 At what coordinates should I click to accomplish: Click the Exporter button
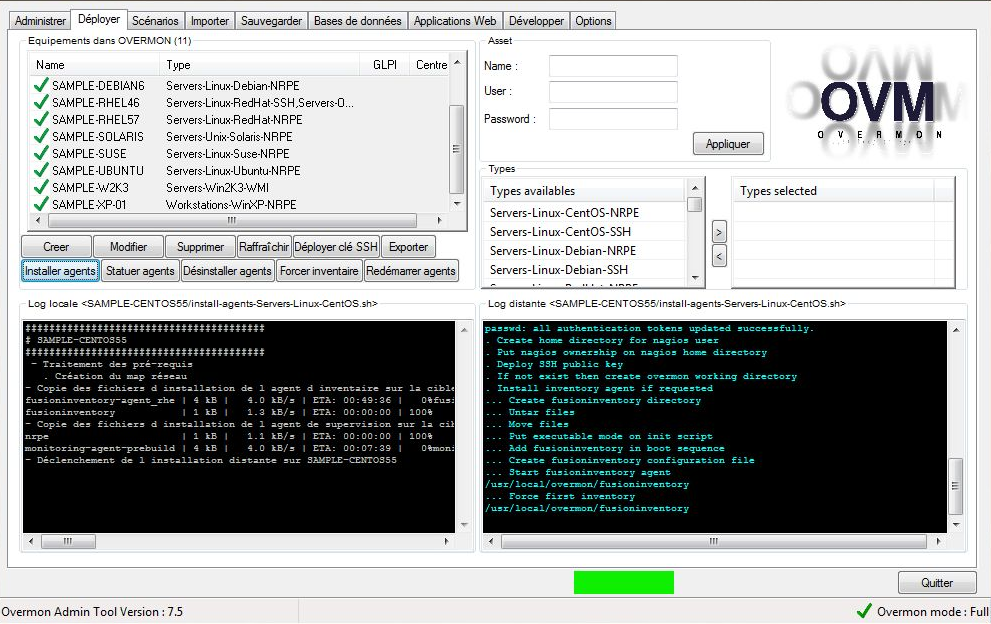pos(408,247)
